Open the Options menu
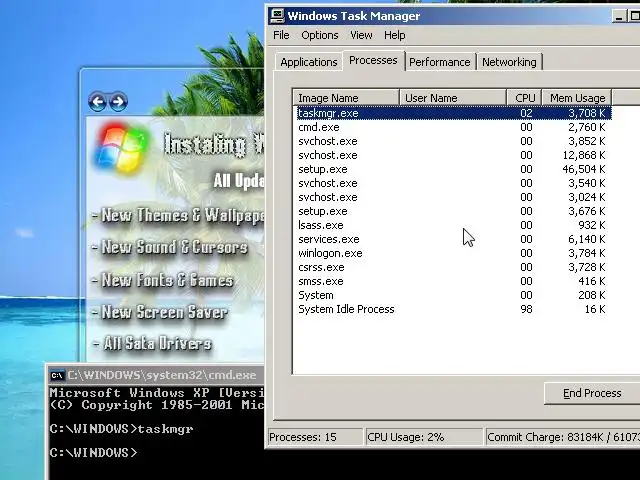Viewport: 640px width, 480px height. click(x=320, y=35)
